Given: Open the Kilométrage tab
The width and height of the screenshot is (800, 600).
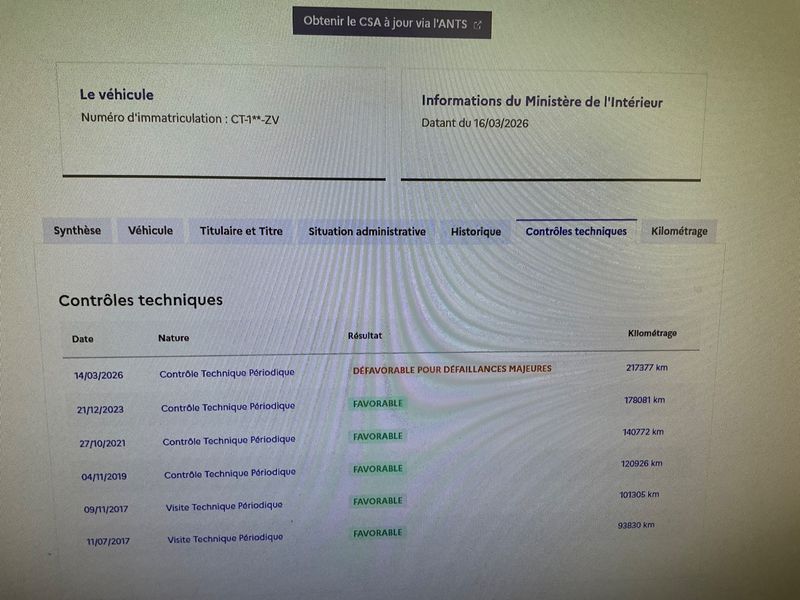Looking at the screenshot, I should [679, 232].
